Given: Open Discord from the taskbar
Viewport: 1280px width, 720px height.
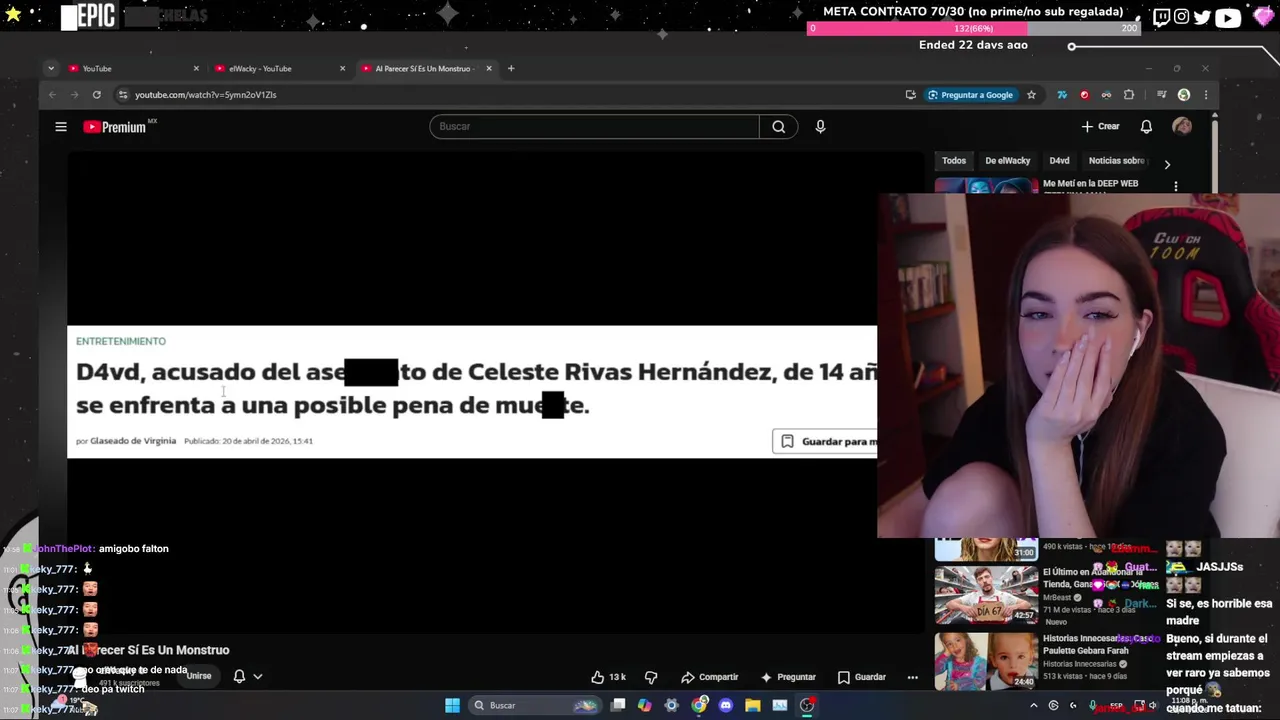Looking at the screenshot, I should (726, 705).
